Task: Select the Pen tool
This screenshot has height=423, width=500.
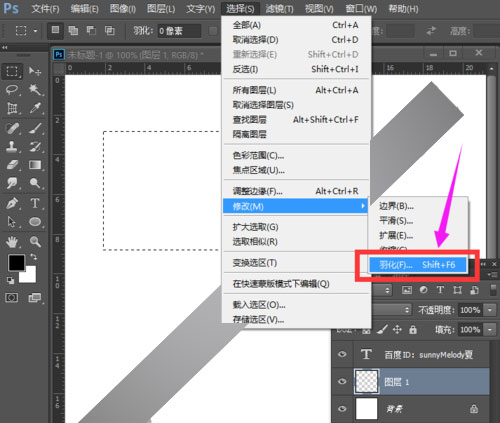Action: [x=12, y=203]
